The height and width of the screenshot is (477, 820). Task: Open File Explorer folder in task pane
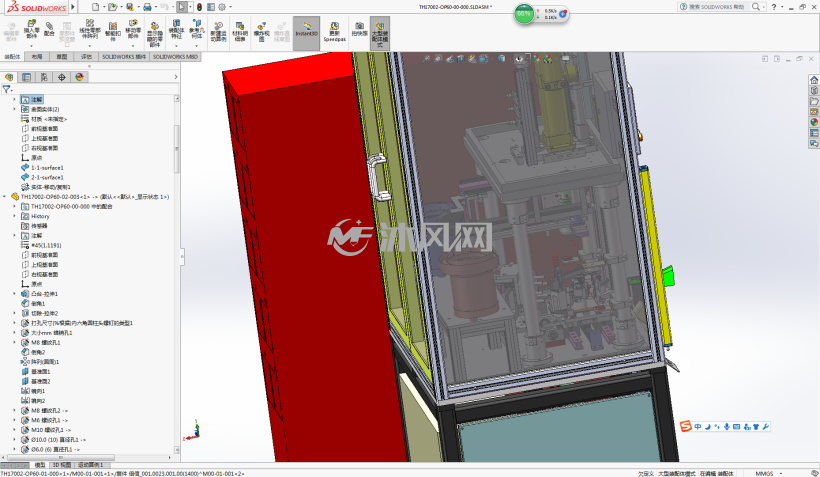pyautogui.click(x=814, y=101)
